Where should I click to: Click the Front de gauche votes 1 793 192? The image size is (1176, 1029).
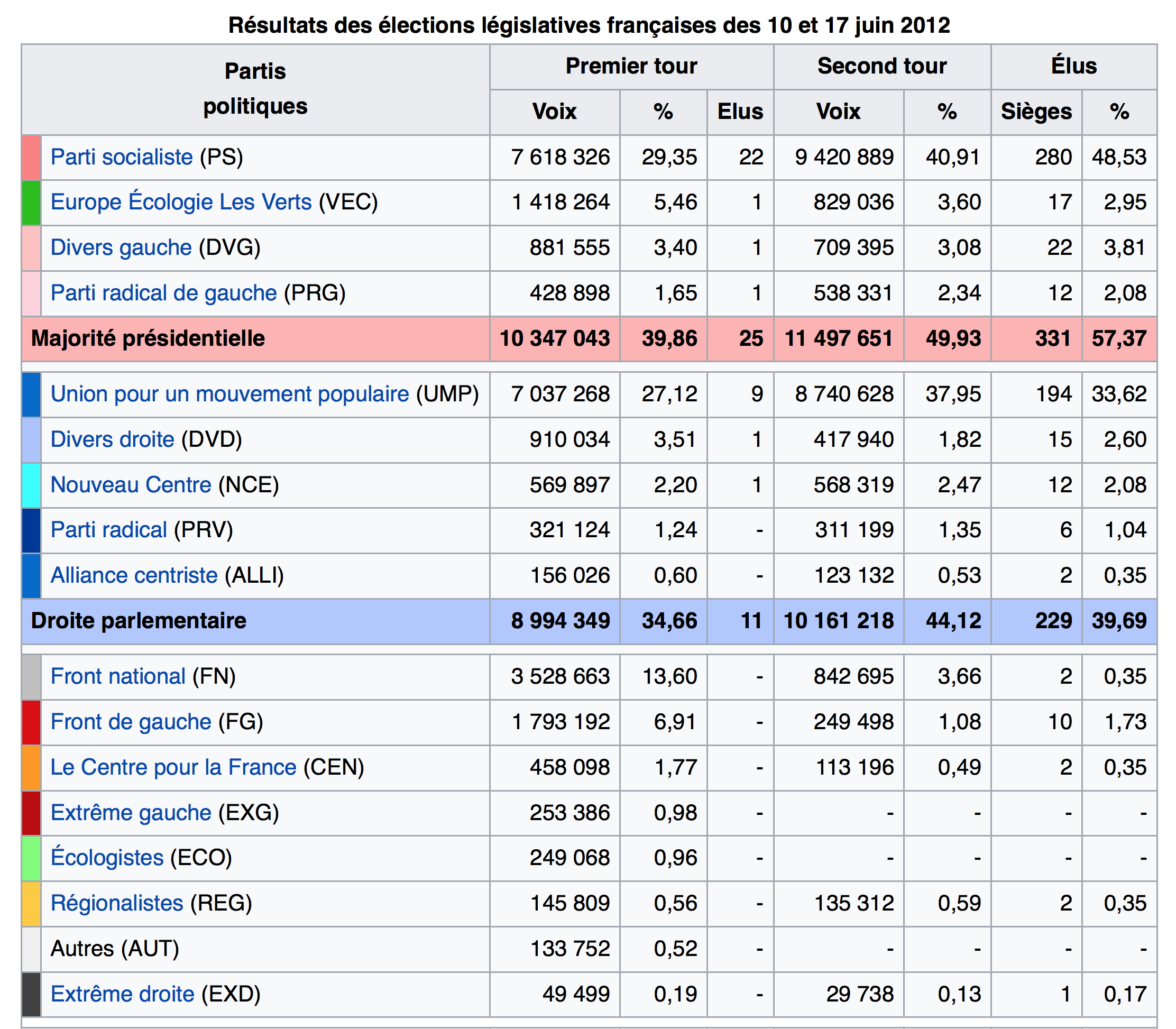[x=561, y=722]
